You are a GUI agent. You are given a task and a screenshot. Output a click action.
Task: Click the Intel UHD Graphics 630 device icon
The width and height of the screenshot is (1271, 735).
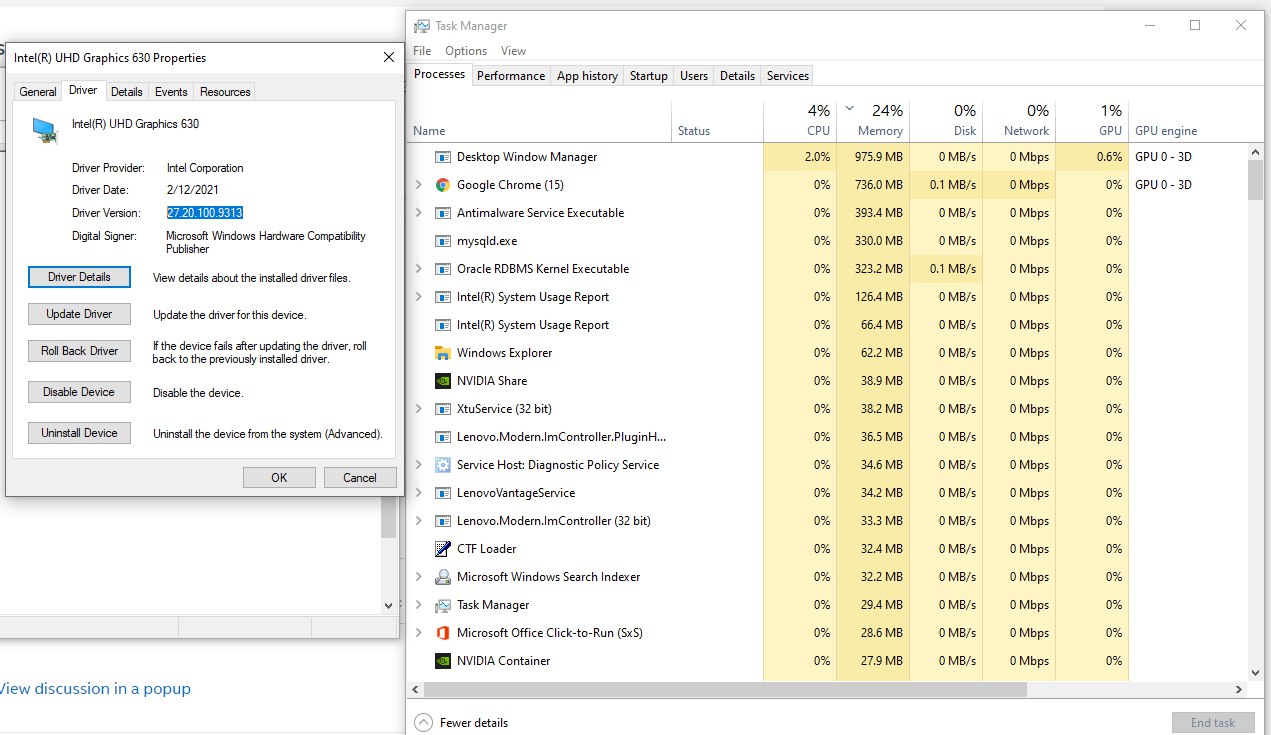[x=45, y=130]
